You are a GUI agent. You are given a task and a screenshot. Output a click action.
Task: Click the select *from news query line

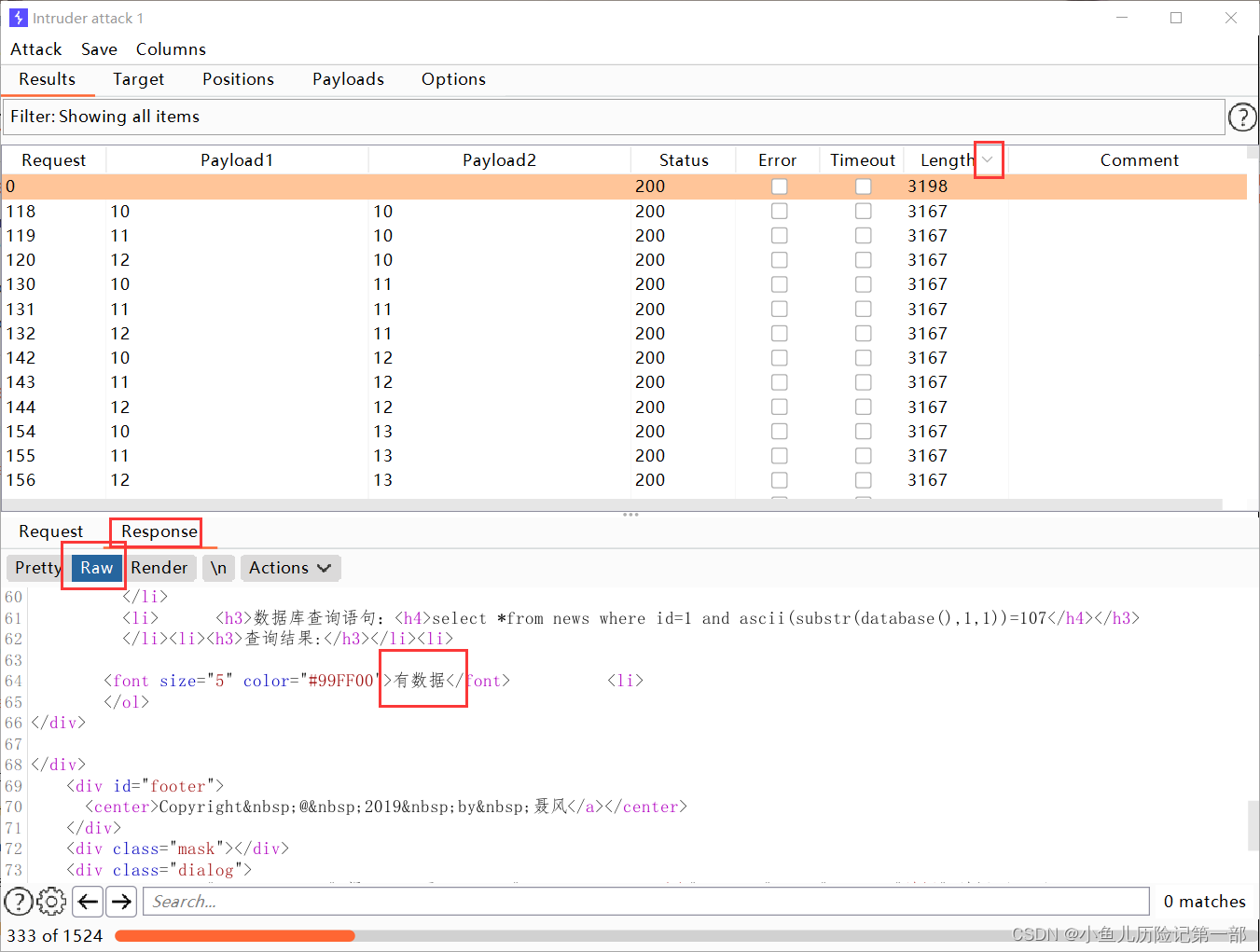point(630,618)
